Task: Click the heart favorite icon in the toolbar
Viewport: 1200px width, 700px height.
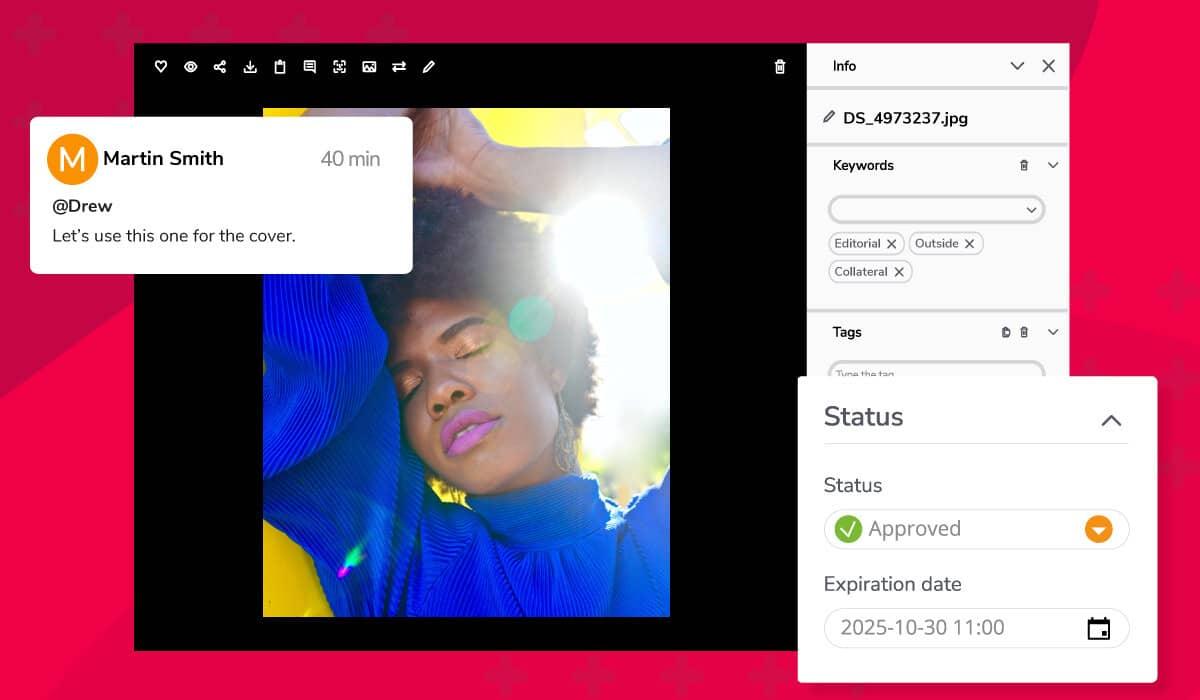Action: (160, 67)
